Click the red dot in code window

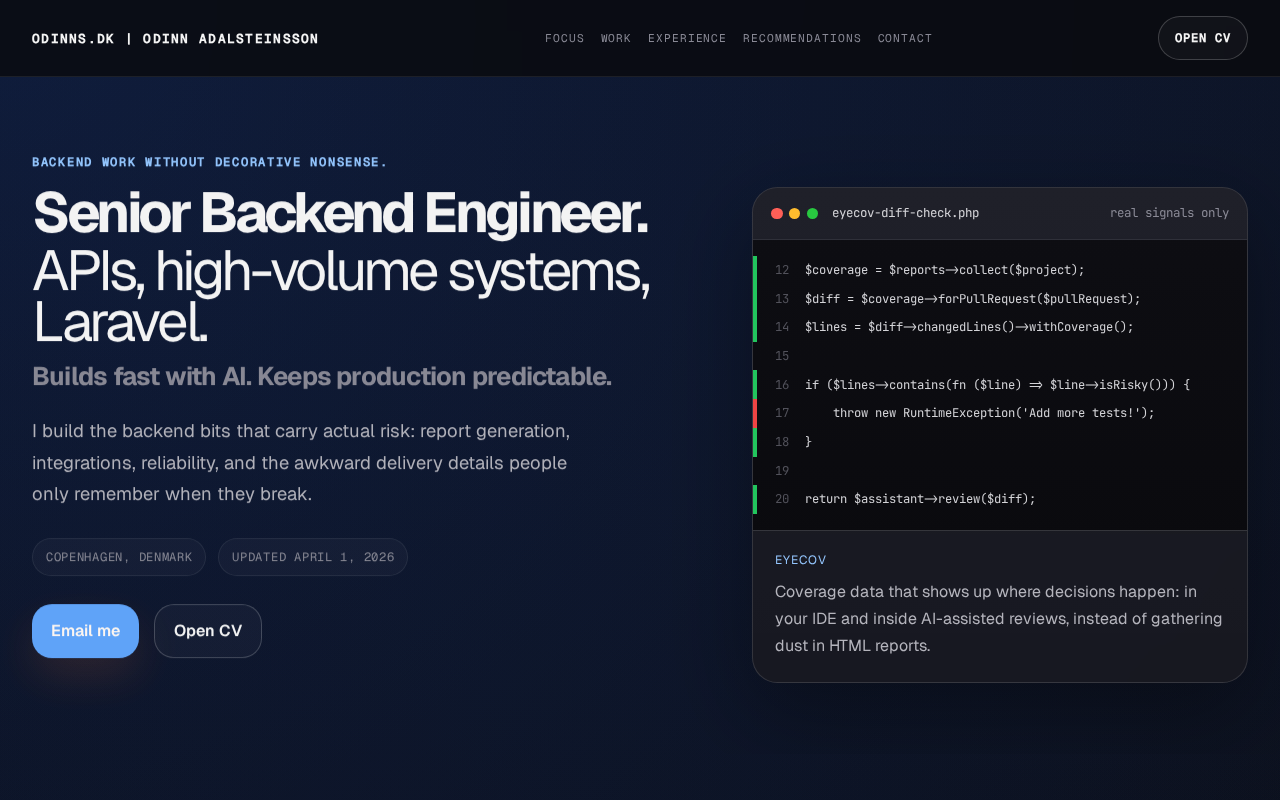point(777,213)
